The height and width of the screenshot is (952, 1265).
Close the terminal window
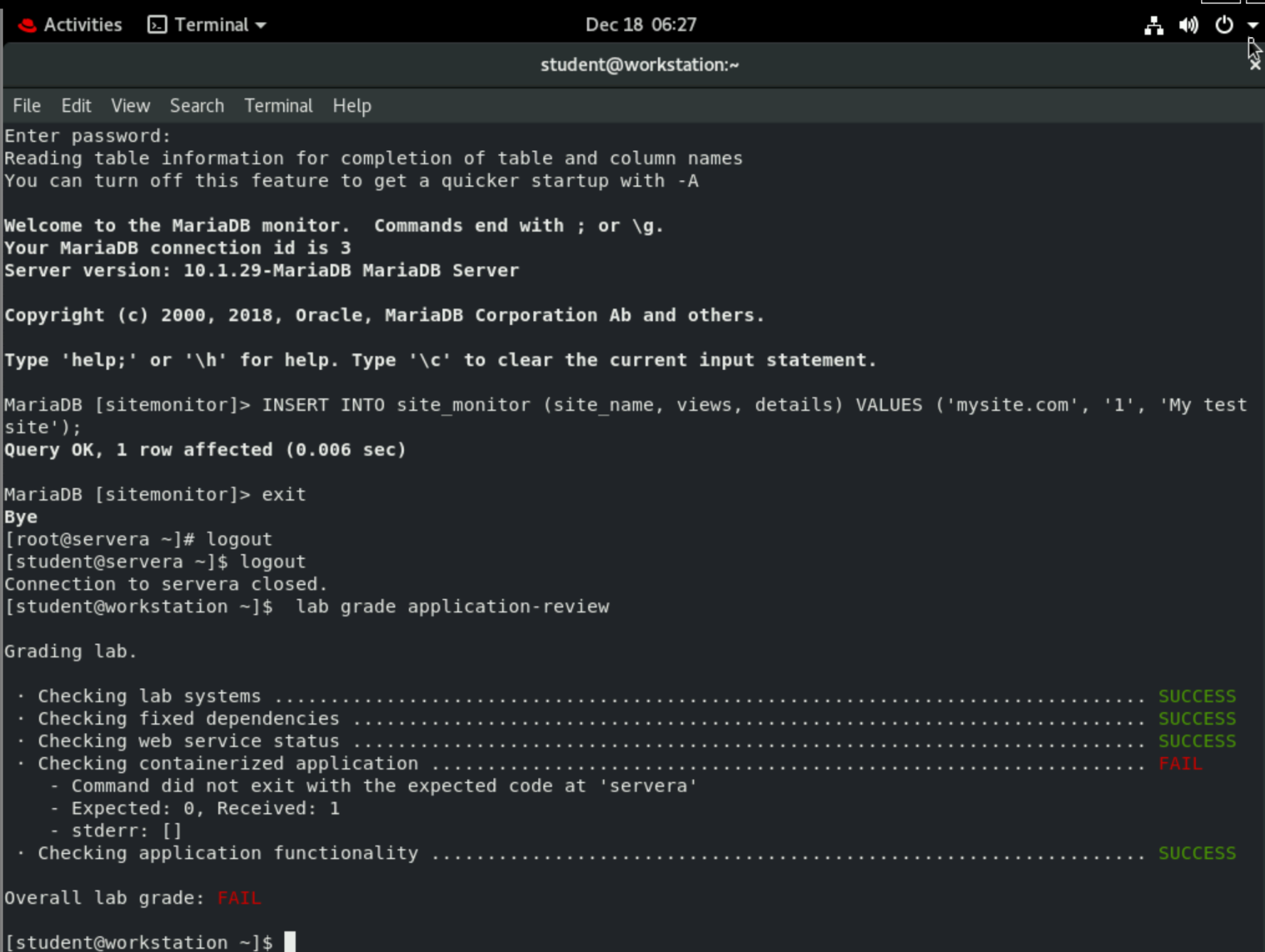coord(1255,65)
